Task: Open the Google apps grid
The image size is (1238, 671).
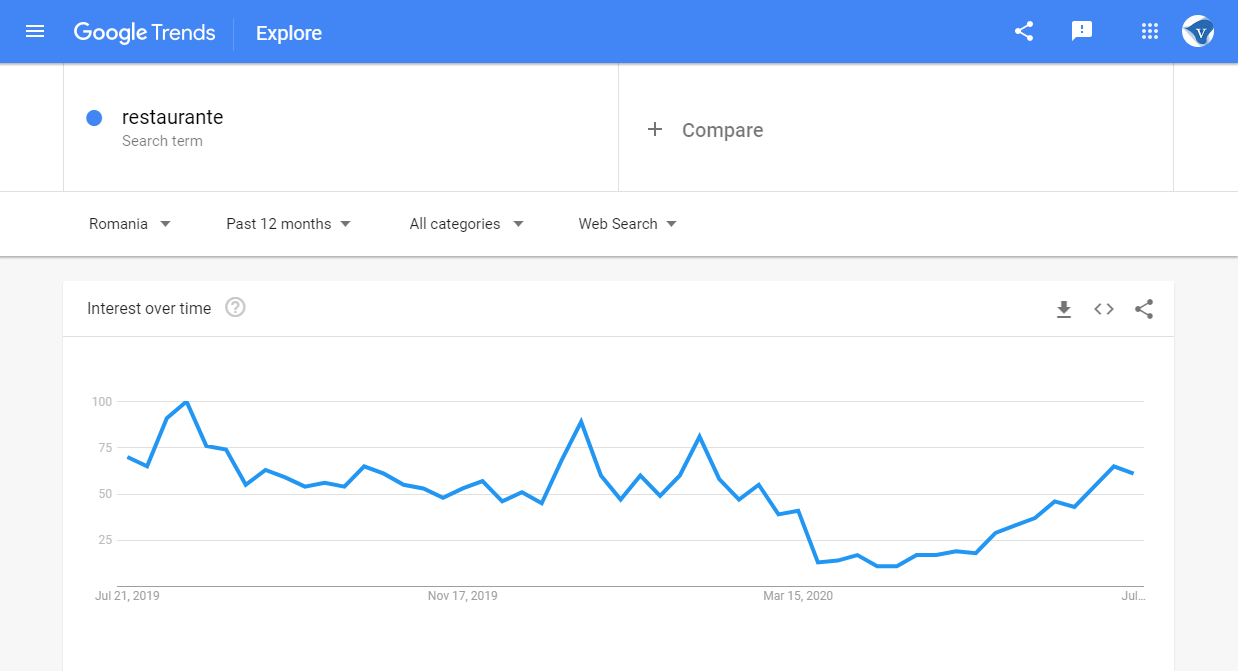Action: [1150, 31]
